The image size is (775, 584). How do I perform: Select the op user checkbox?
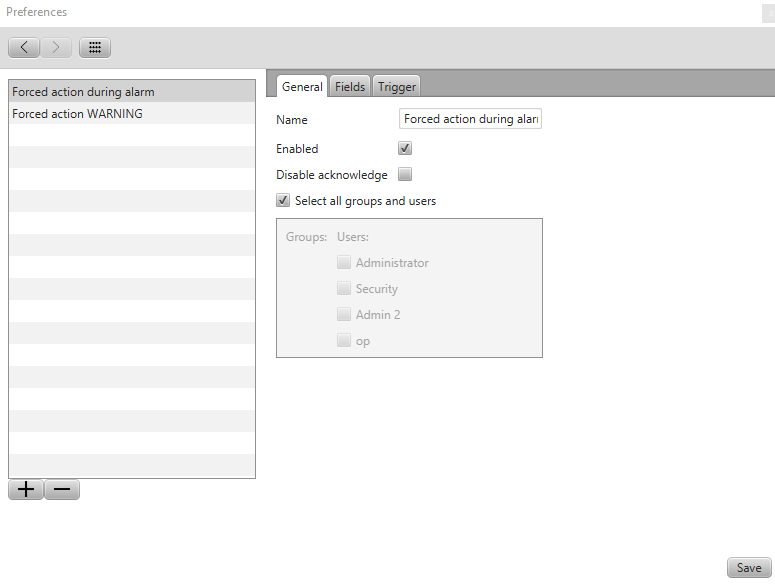click(344, 341)
